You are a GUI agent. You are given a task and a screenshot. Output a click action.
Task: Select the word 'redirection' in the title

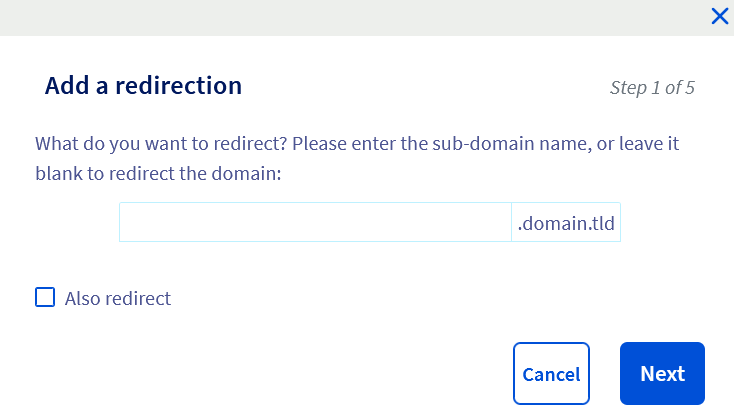click(x=179, y=86)
